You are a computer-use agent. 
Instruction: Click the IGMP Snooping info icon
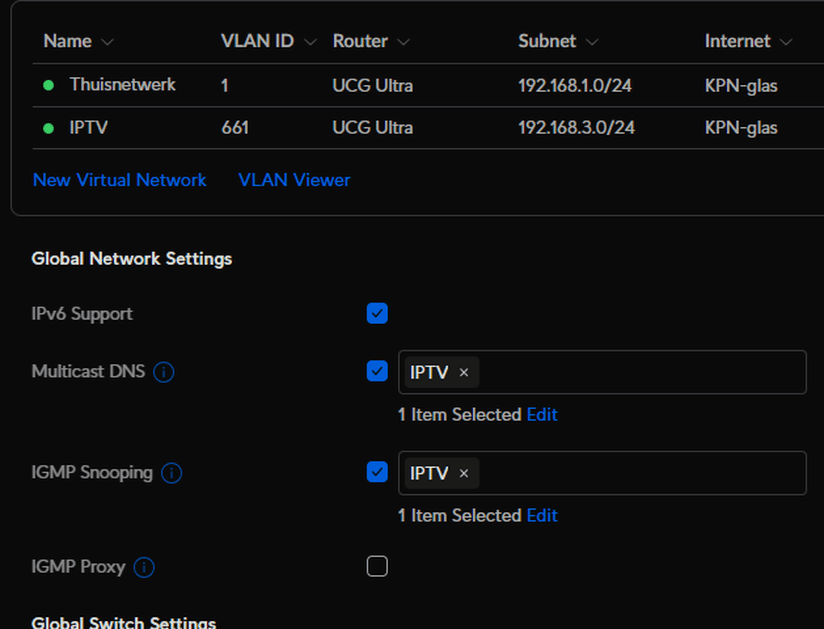[171, 473]
